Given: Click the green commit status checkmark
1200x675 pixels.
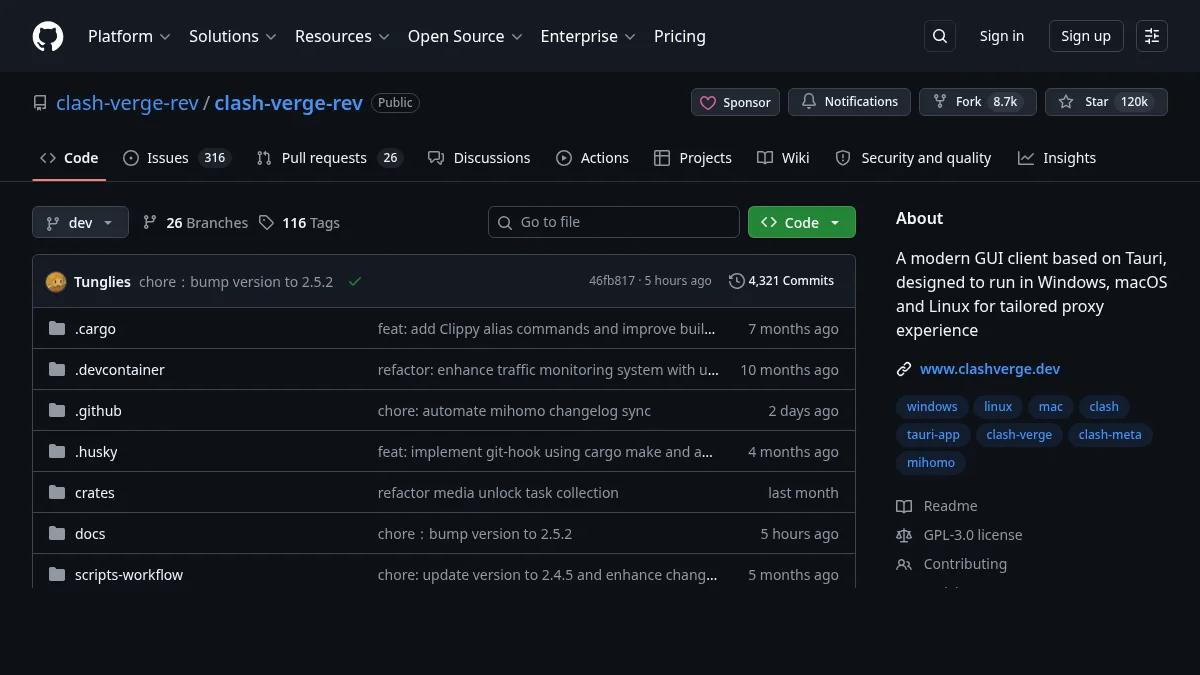Looking at the screenshot, I should (354, 282).
